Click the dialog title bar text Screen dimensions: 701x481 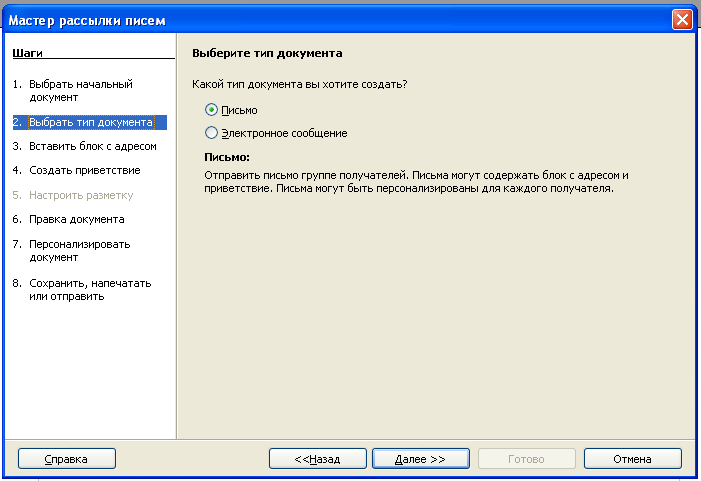pos(87,21)
